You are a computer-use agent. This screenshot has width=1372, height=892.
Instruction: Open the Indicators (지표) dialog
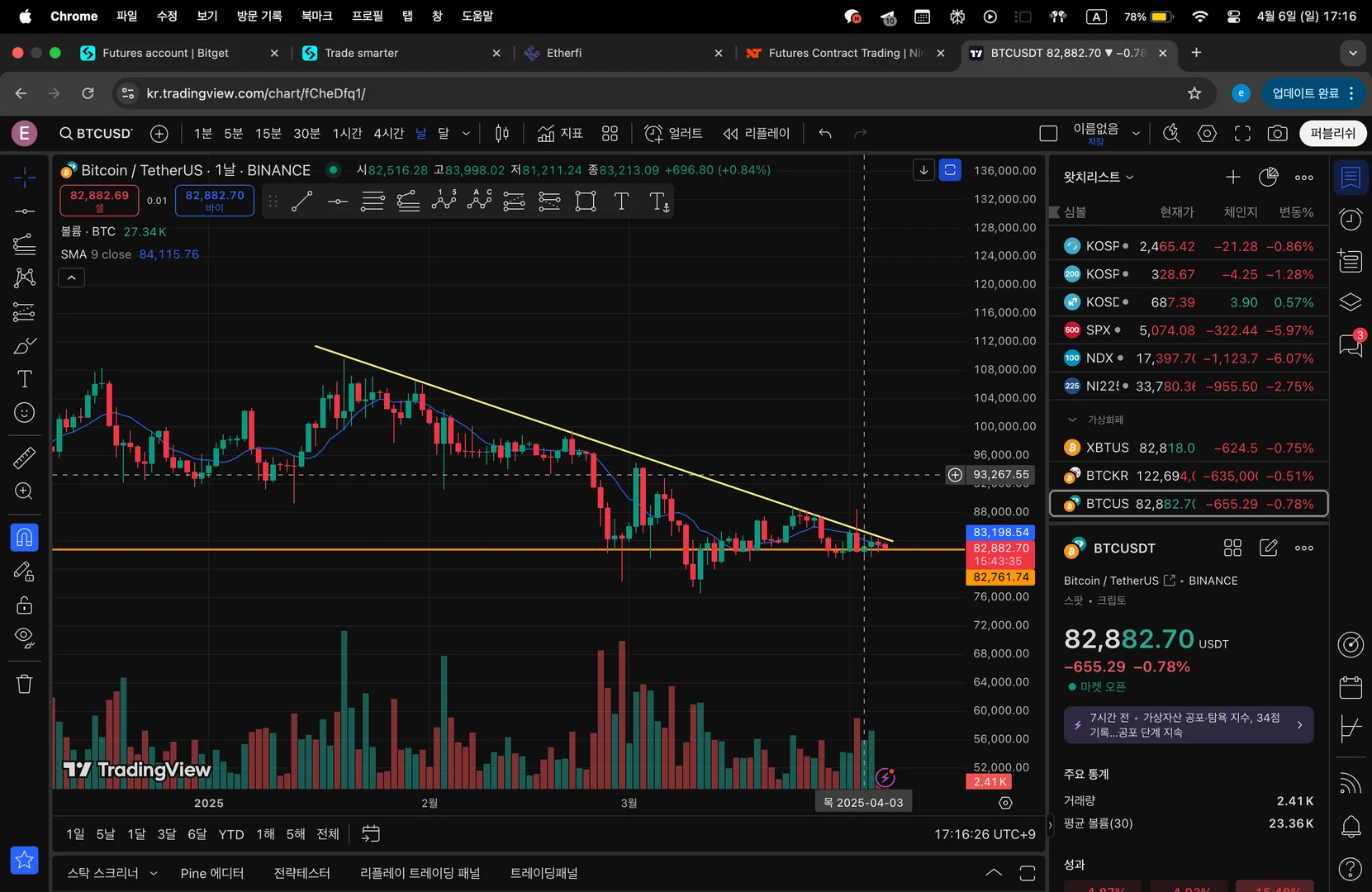(560, 134)
